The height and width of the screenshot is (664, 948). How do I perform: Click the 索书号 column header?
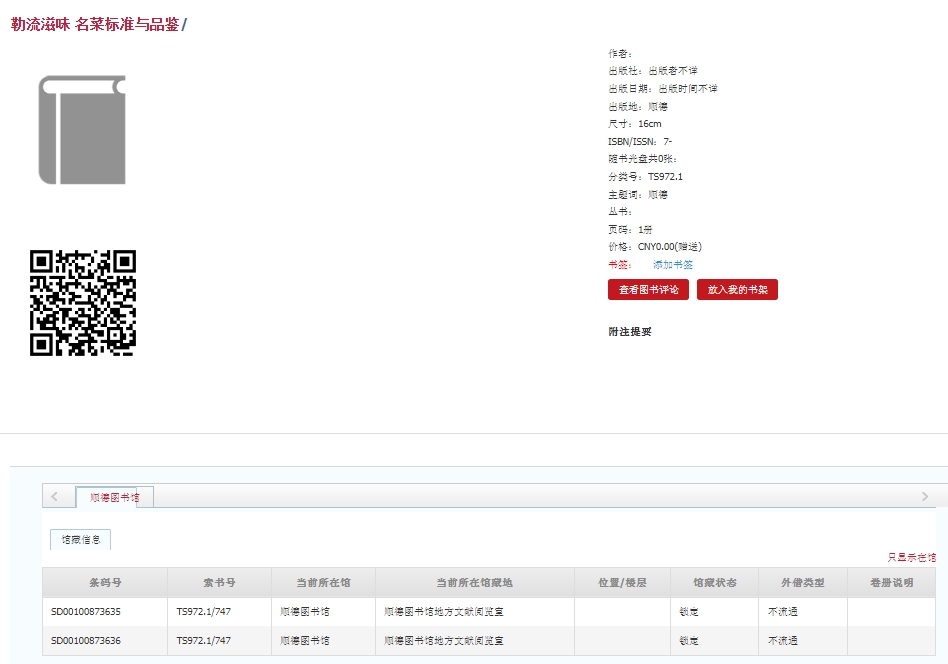pyautogui.click(x=219, y=583)
